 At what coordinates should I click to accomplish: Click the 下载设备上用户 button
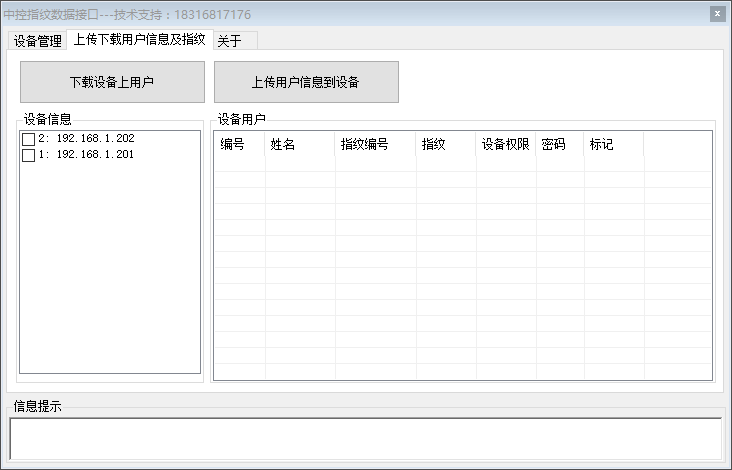112,82
